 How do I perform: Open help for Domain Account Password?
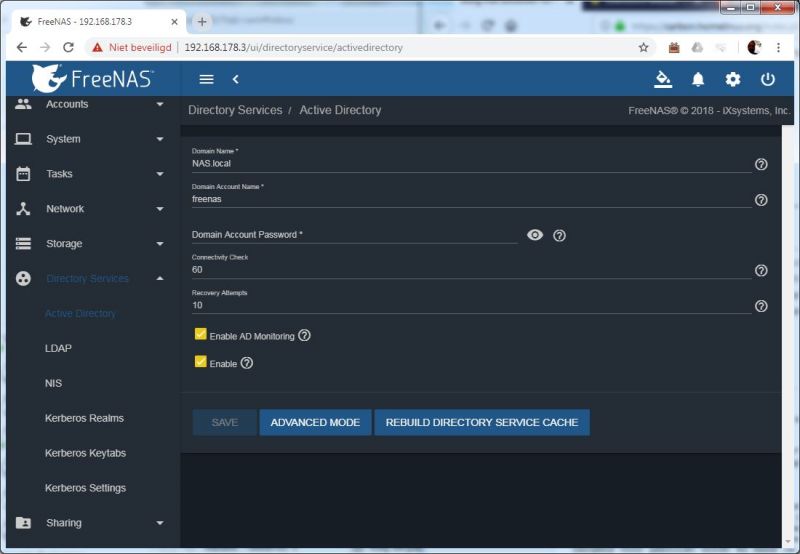click(559, 235)
